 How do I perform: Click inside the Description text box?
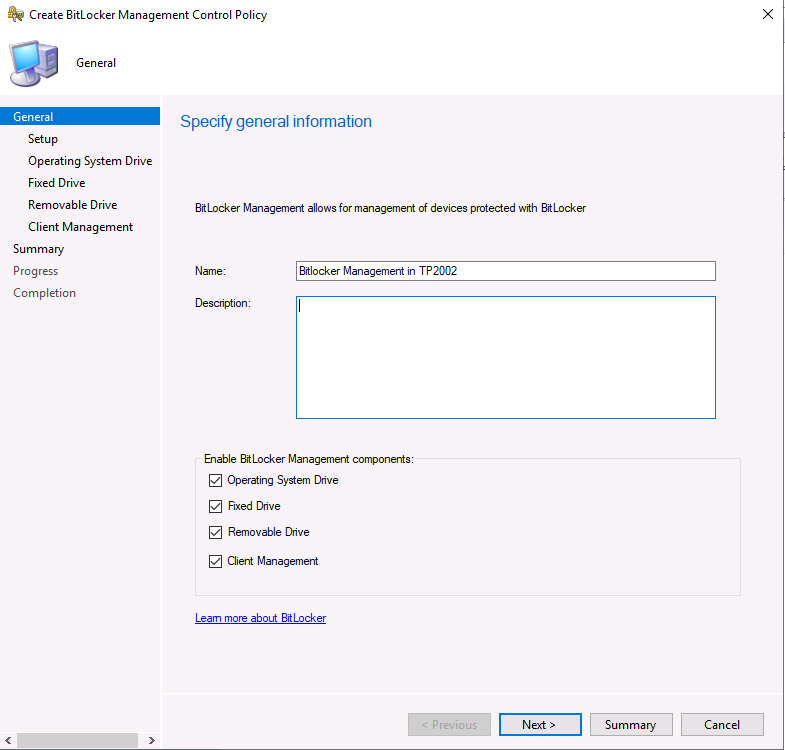[x=506, y=357]
